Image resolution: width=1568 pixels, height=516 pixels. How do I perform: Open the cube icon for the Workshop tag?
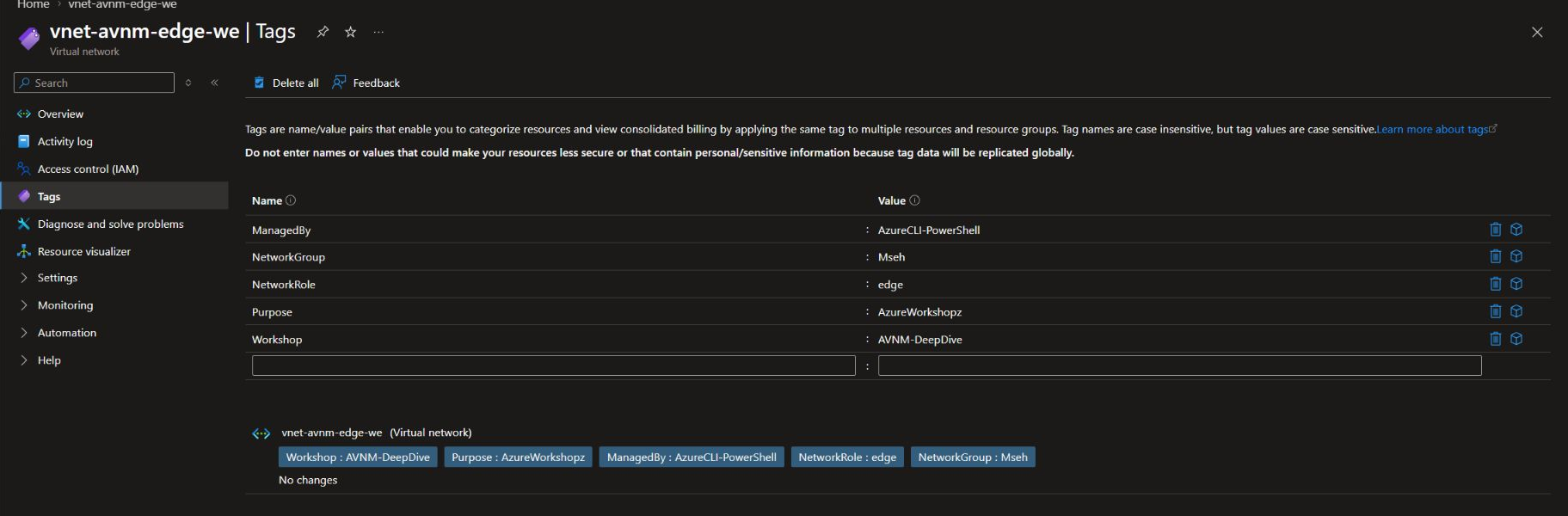[x=1516, y=339]
